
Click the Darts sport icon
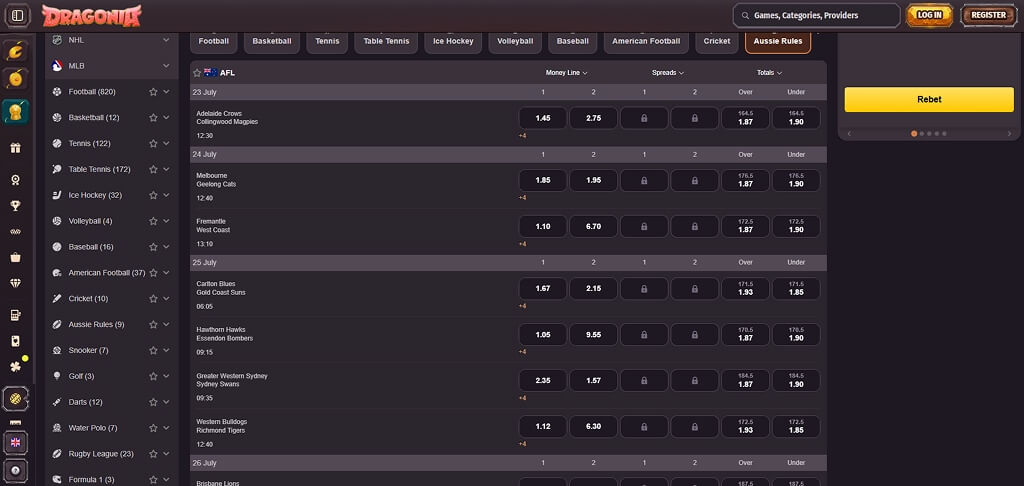tap(57, 402)
